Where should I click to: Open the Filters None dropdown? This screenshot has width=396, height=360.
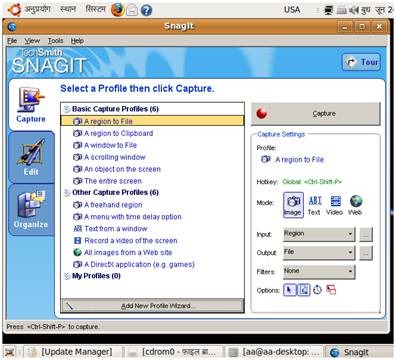click(x=319, y=271)
